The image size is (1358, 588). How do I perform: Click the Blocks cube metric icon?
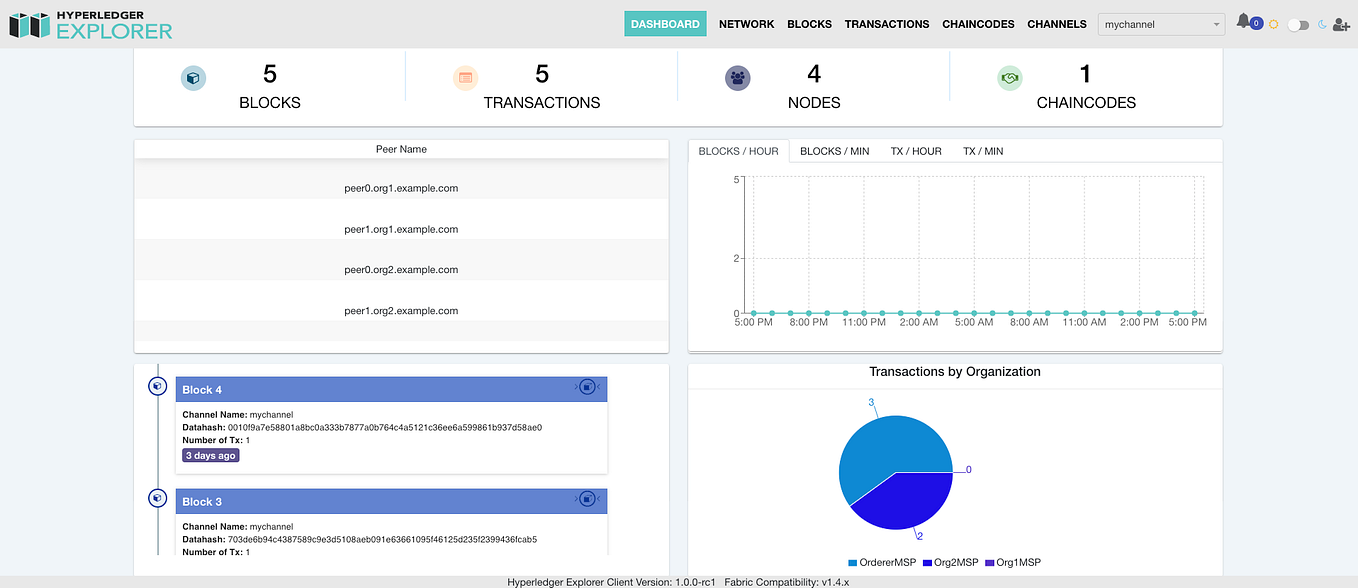click(x=193, y=77)
